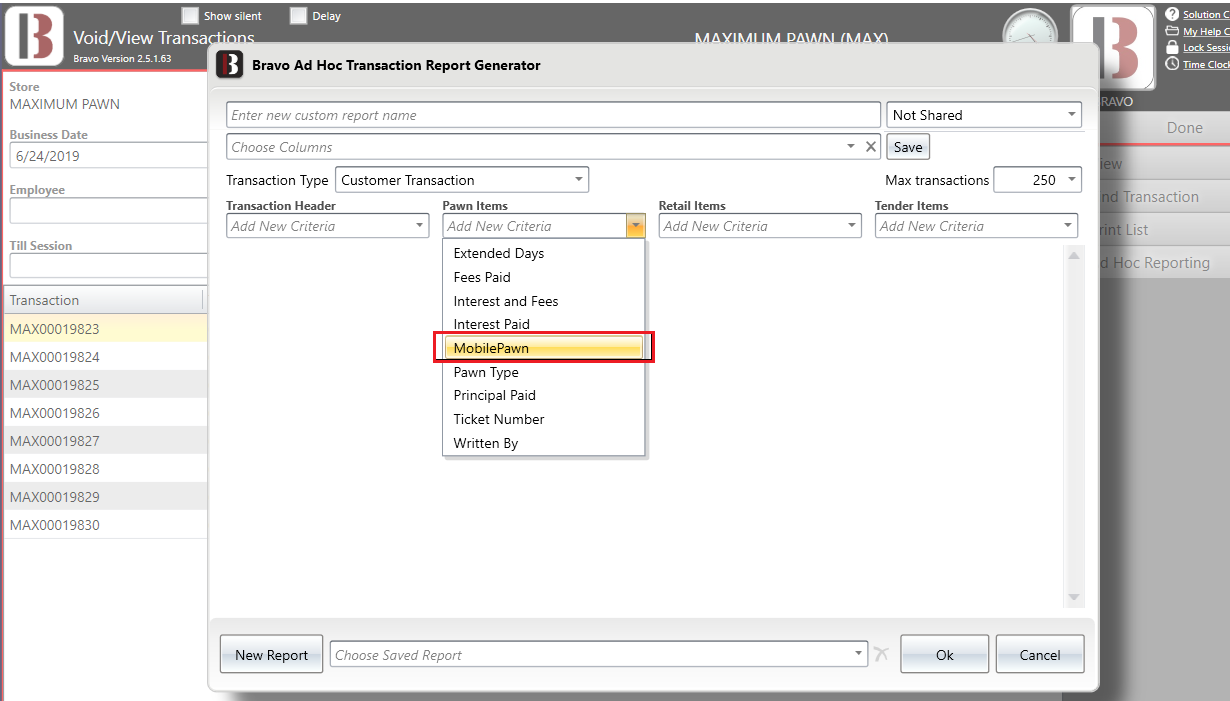Select transaction MAX00019830
The image size is (1230, 701).
coord(105,525)
